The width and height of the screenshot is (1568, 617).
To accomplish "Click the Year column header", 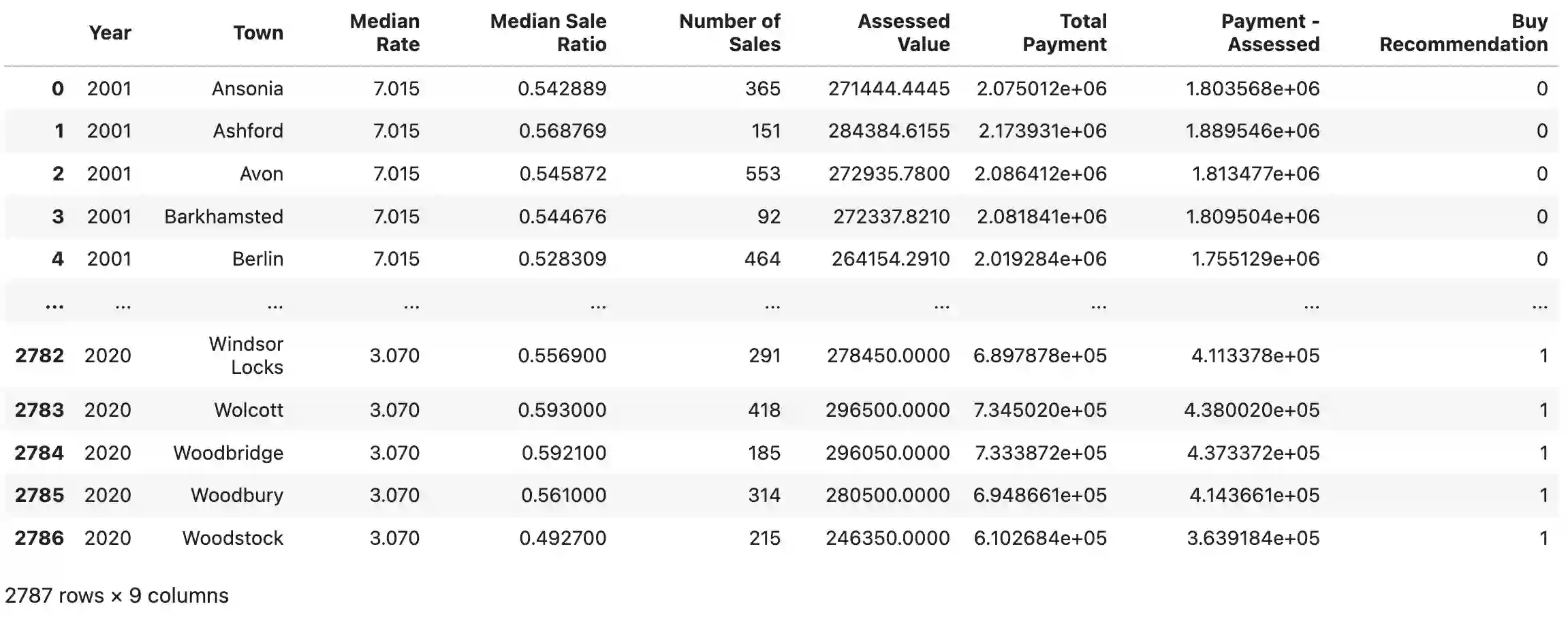I will (x=110, y=33).
